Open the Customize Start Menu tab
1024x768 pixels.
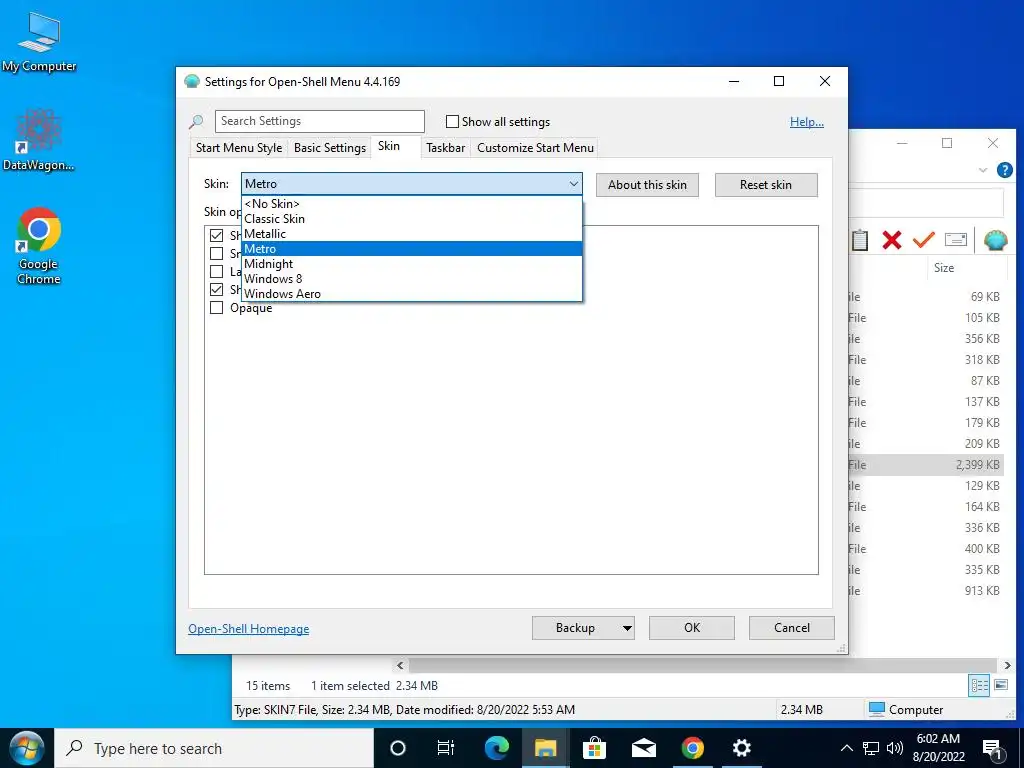[536, 148]
